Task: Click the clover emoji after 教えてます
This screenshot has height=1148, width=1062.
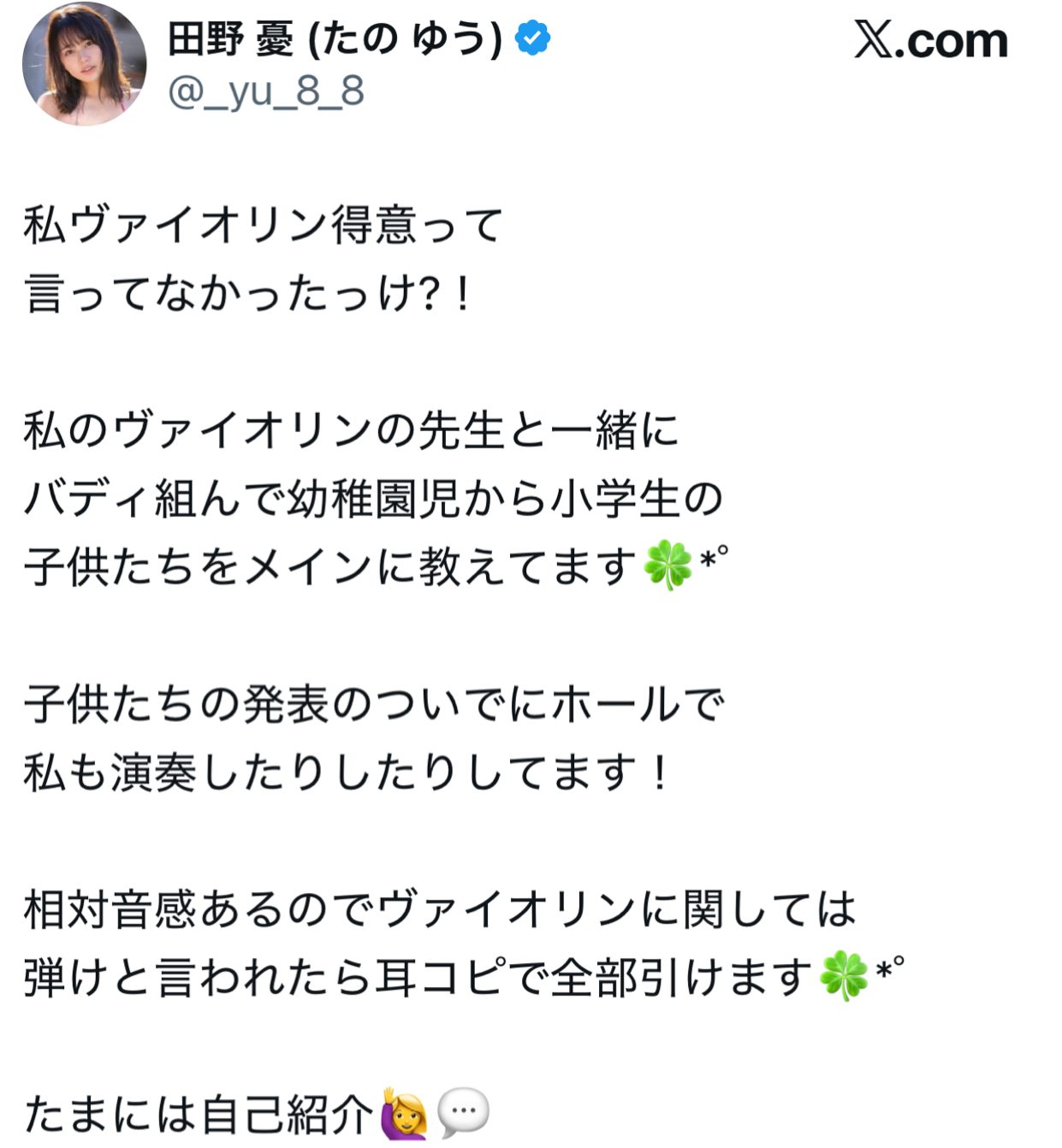Action: point(667,566)
